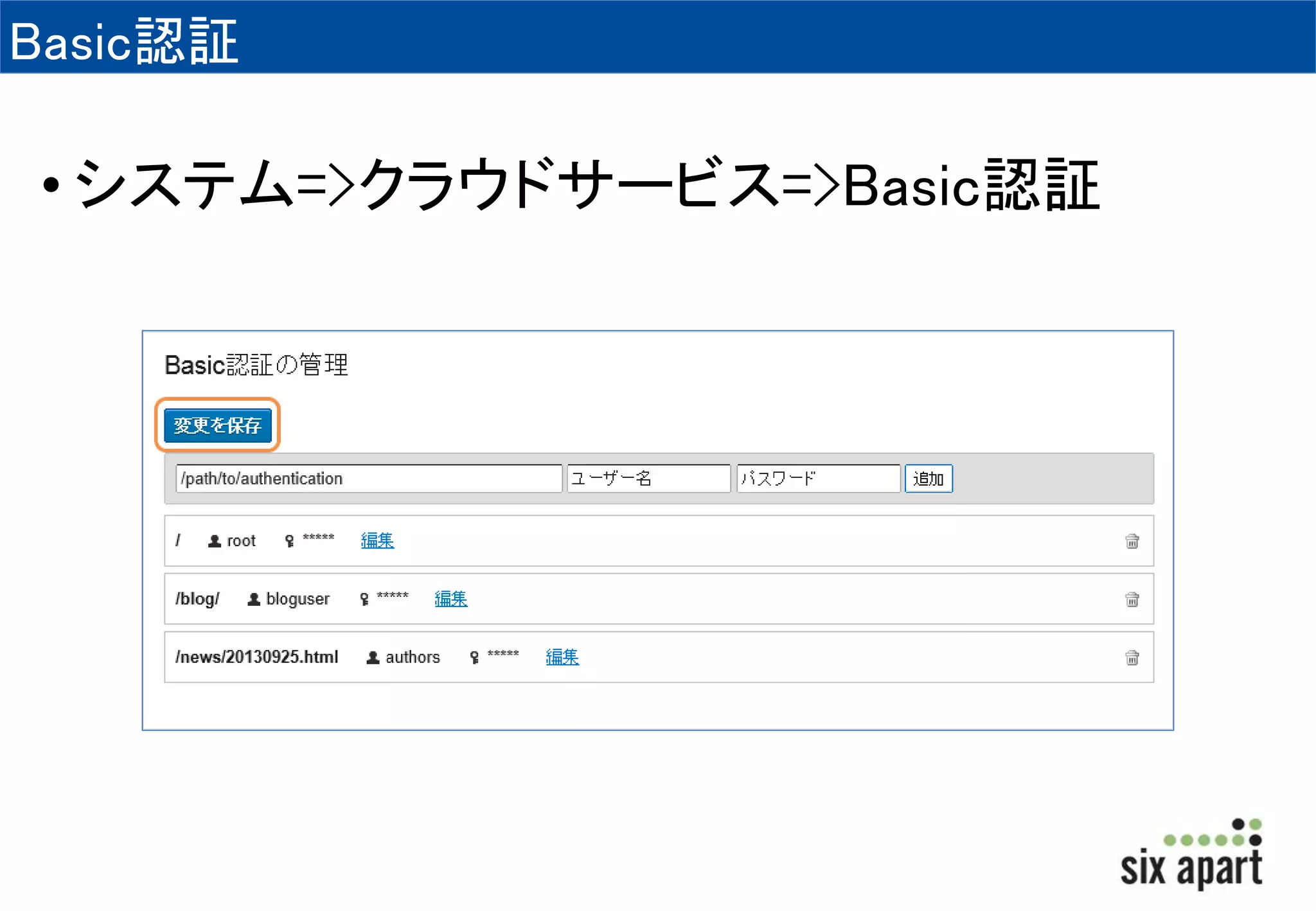The height and width of the screenshot is (911, 1316).
Task: Select the root username text
Action: (x=242, y=542)
